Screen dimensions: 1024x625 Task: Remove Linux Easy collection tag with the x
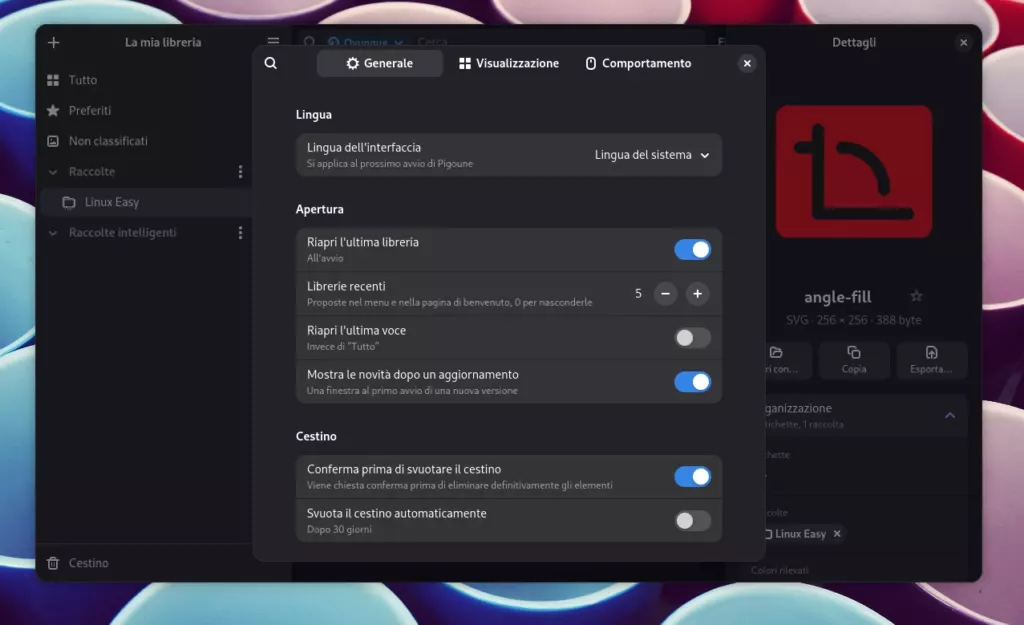click(x=837, y=534)
